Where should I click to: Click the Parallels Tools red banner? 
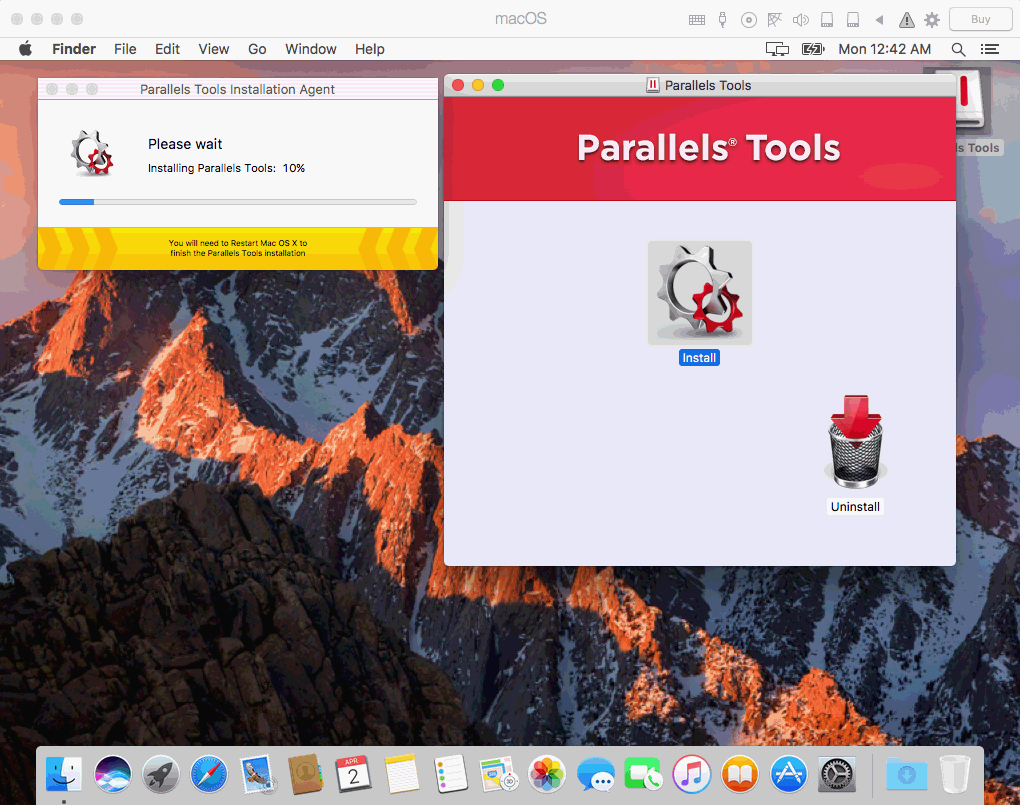coord(700,148)
